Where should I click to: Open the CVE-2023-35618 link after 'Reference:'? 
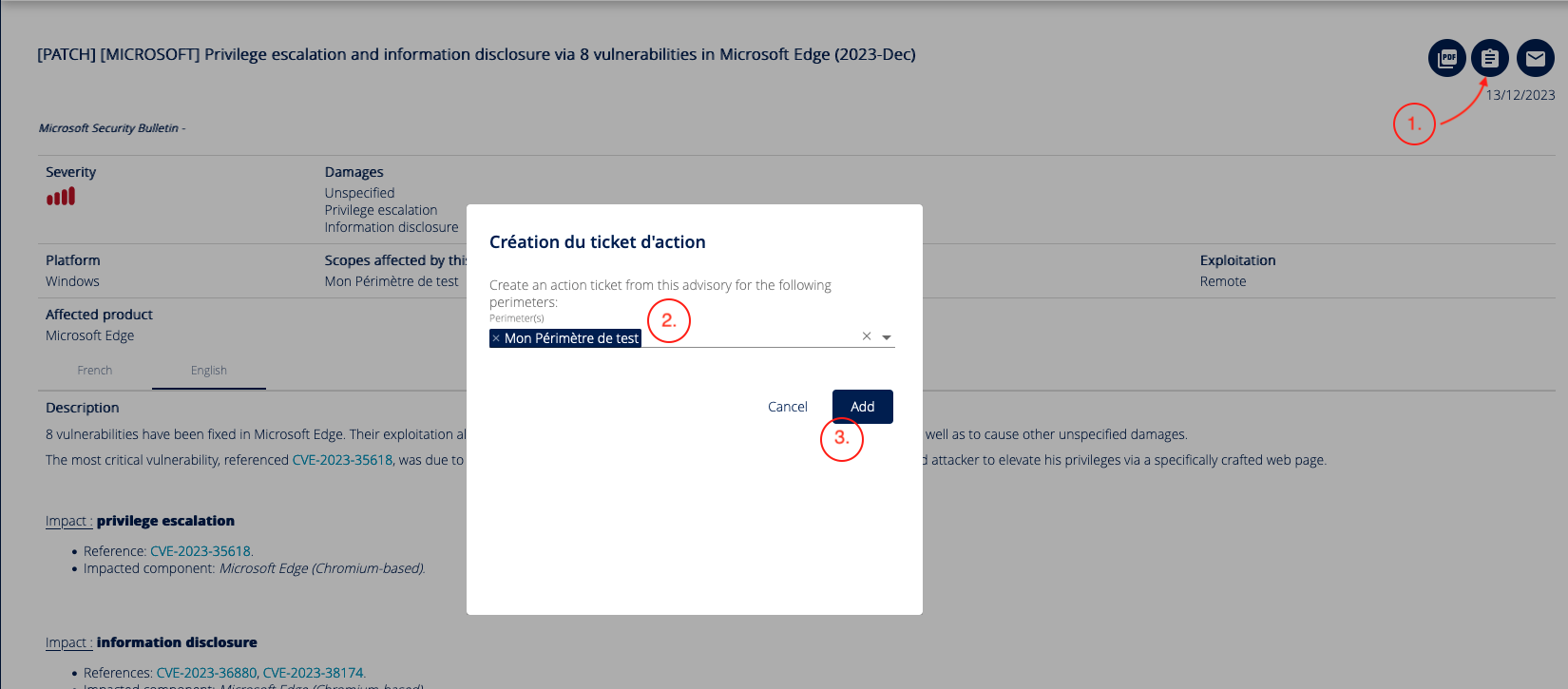(x=201, y=551)
